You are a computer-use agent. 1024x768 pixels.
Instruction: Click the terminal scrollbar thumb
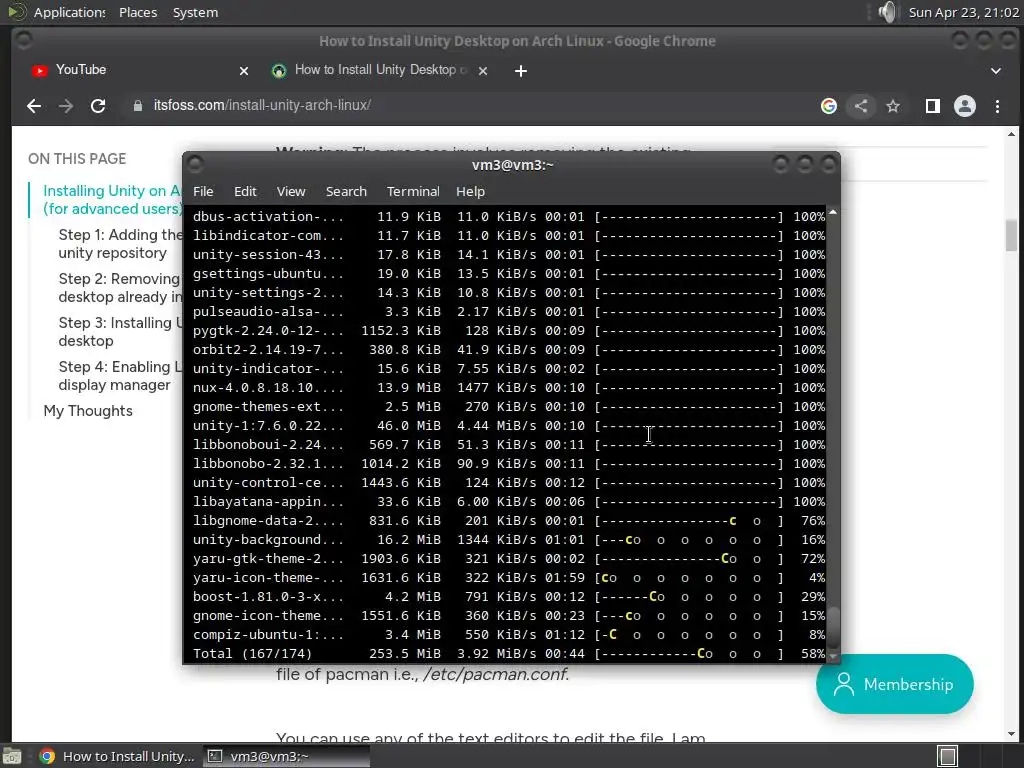pyautogui.click(x=833, y=626)
